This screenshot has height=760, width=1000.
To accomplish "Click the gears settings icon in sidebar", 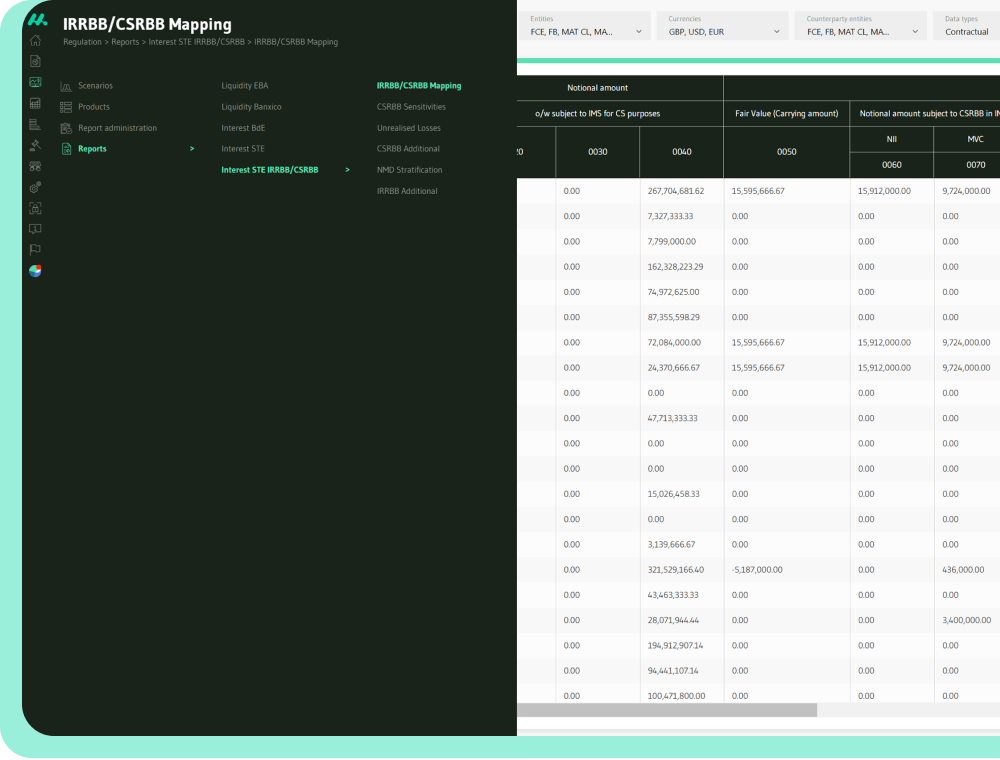I will coord(35,187).
